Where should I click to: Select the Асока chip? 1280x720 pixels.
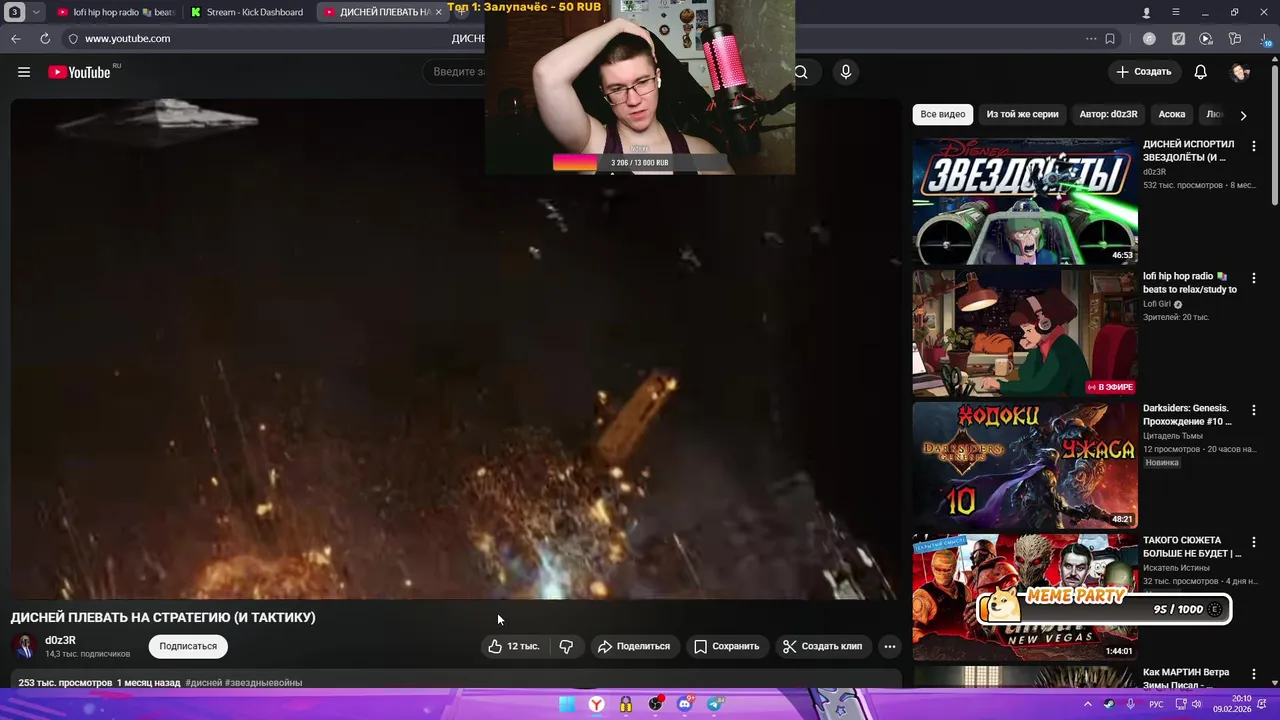(x=1172, y=114)
